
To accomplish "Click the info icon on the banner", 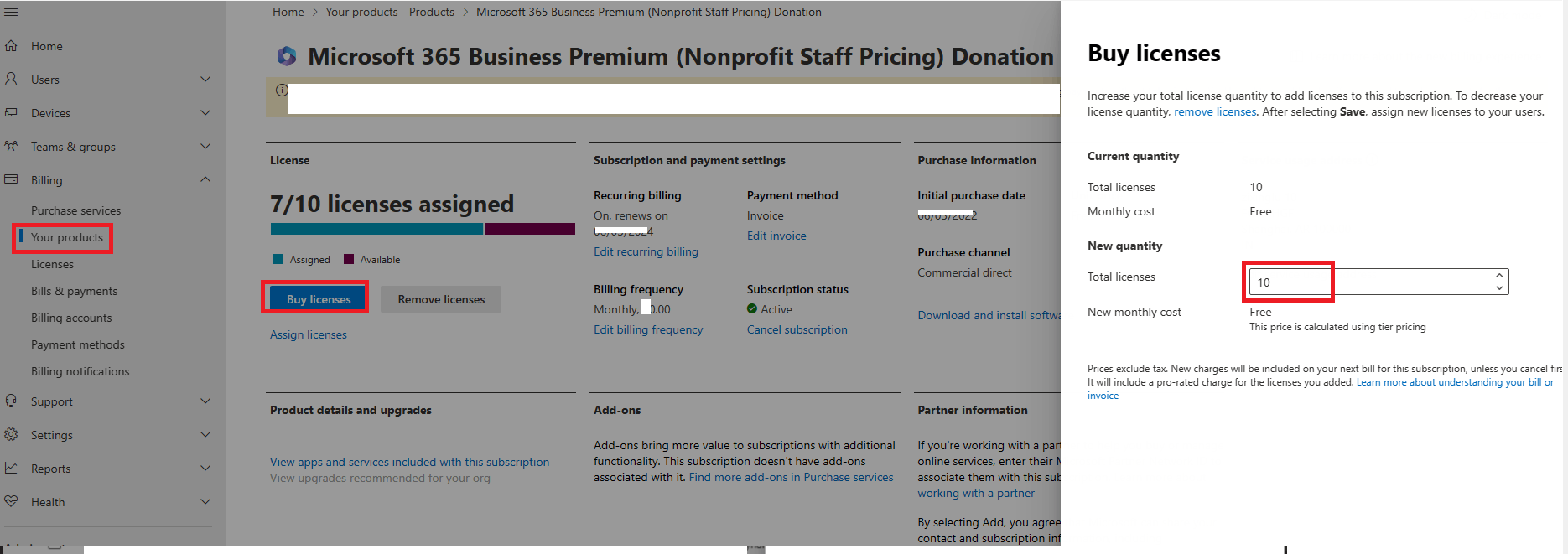I will click(282, 91).
